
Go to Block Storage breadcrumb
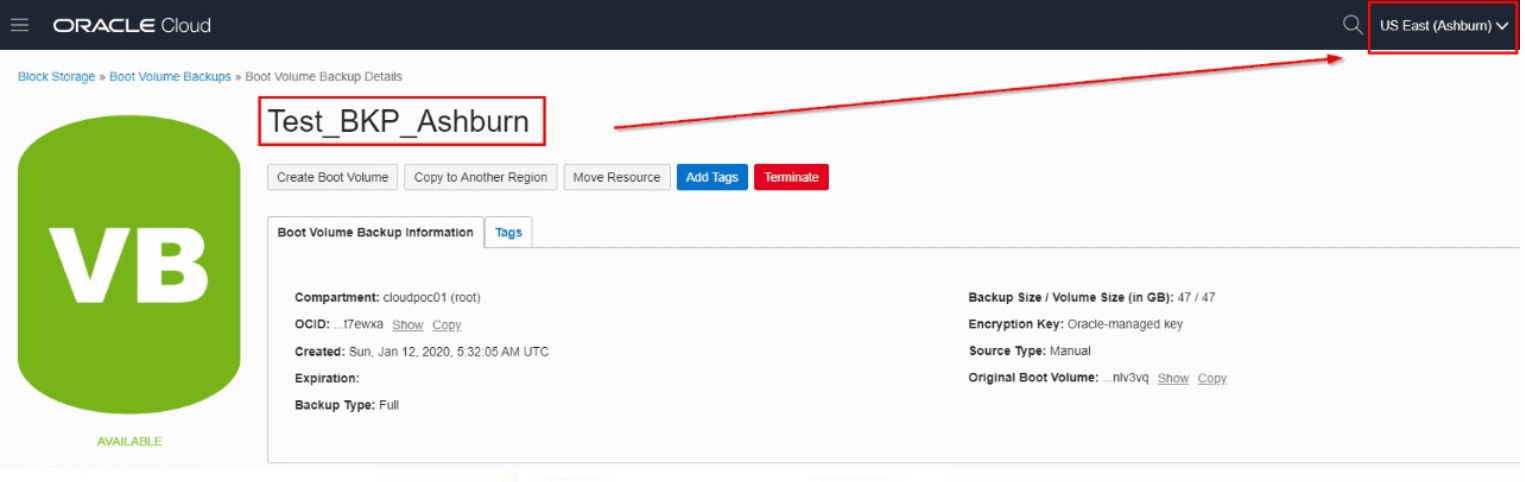click(x=56, y=77)
